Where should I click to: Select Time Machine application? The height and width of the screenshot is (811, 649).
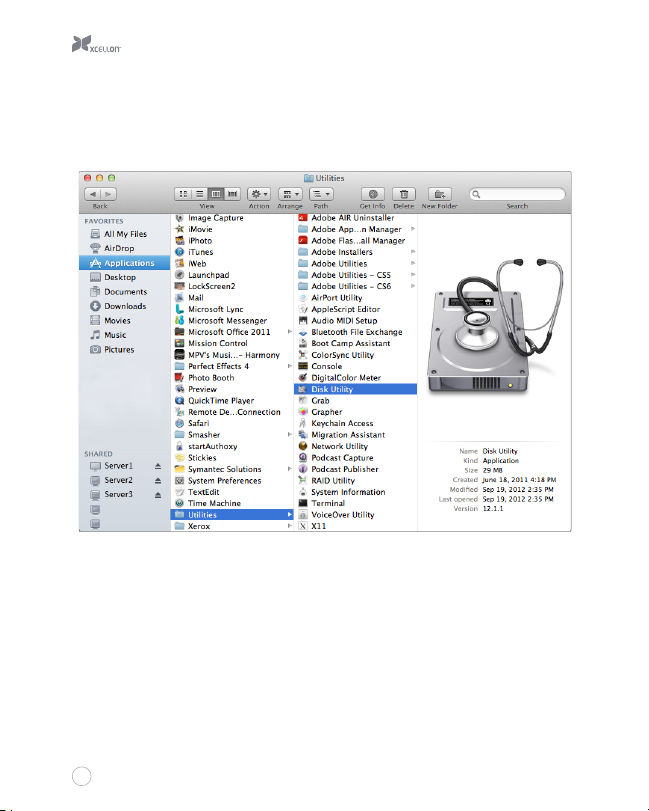232,503
